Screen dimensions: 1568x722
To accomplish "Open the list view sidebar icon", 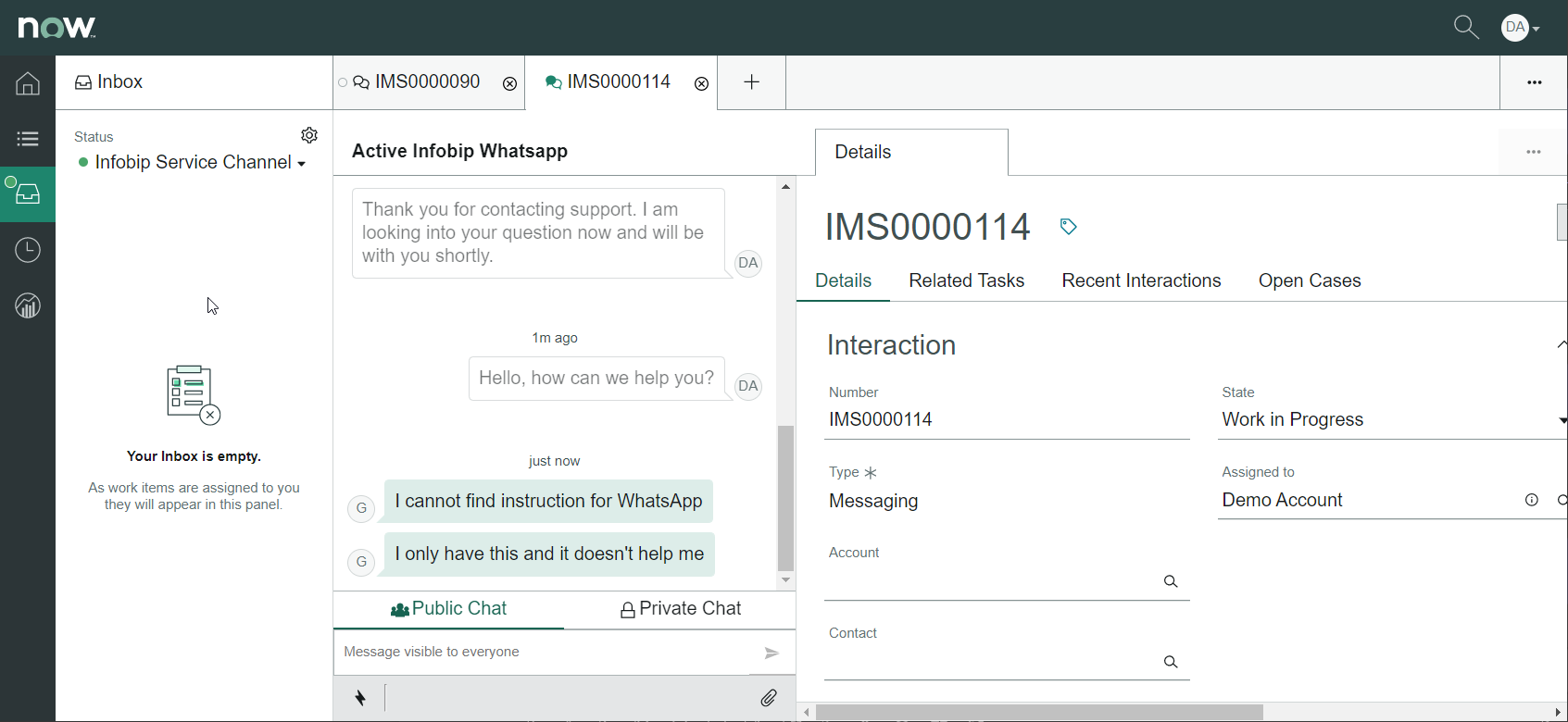I will pos(28,139).
